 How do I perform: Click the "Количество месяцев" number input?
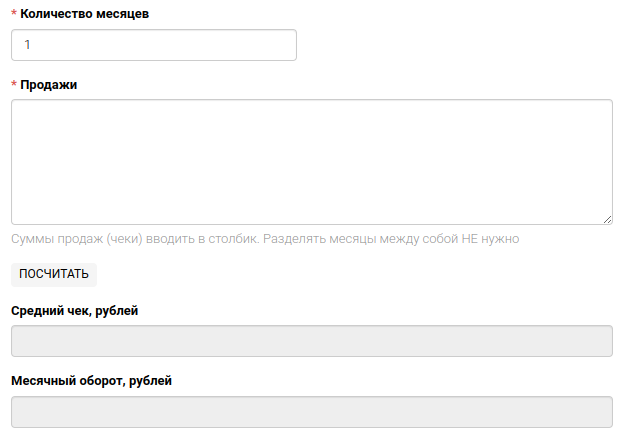tap(154, 45)
